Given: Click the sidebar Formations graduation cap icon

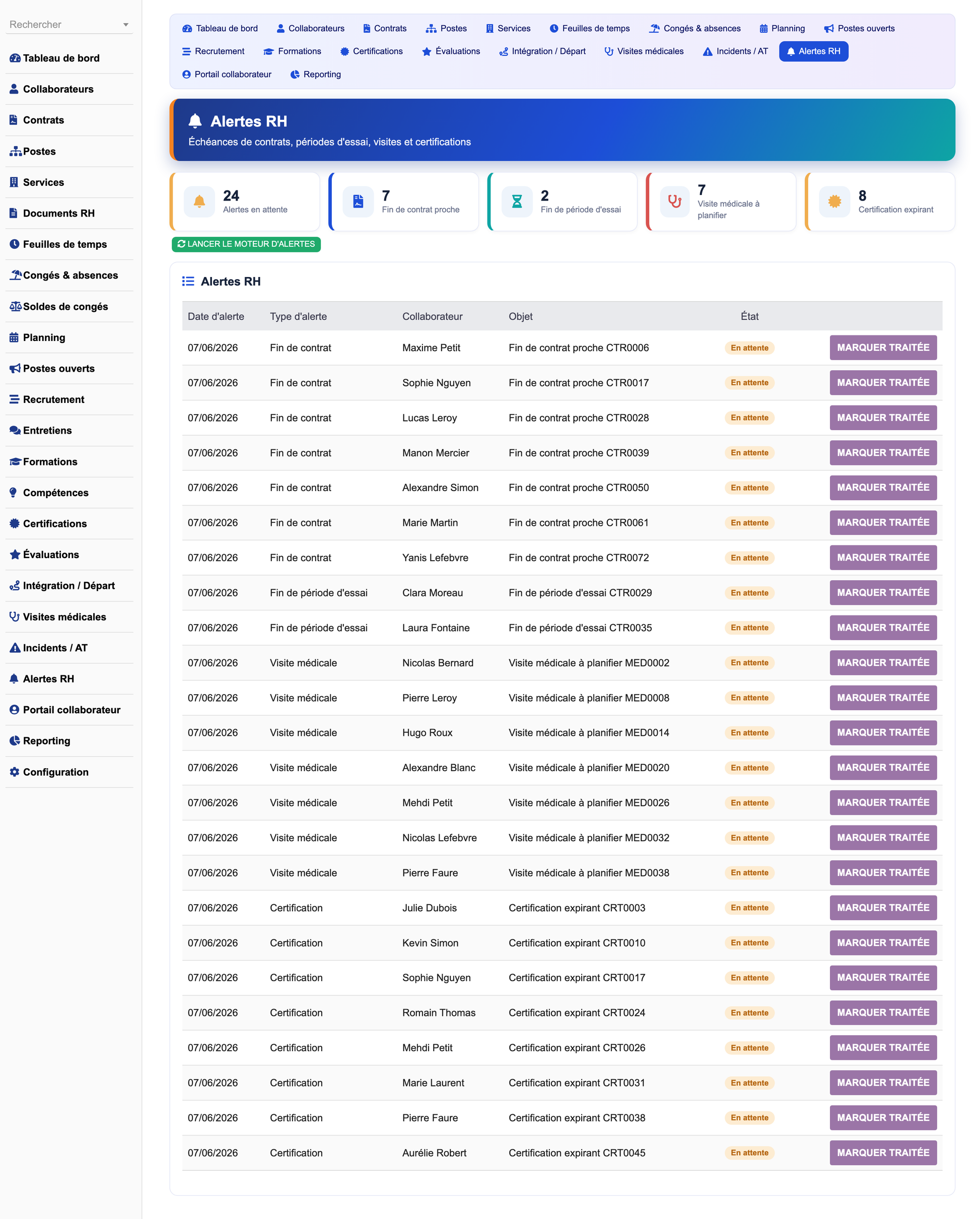Looking at the screenshot, I should (15, 461).
